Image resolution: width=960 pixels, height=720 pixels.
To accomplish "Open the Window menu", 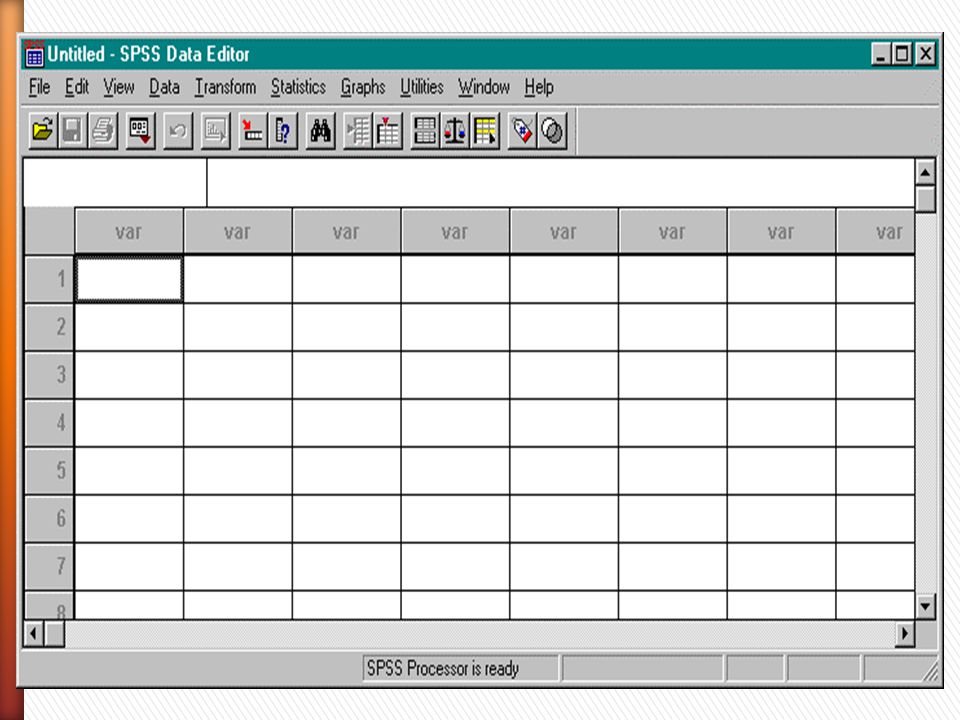I will [484, 87].
